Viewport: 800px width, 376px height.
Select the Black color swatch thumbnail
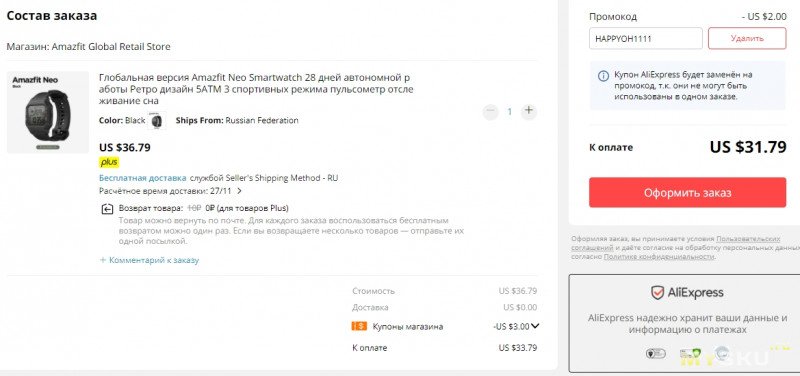tap(157, 121)
